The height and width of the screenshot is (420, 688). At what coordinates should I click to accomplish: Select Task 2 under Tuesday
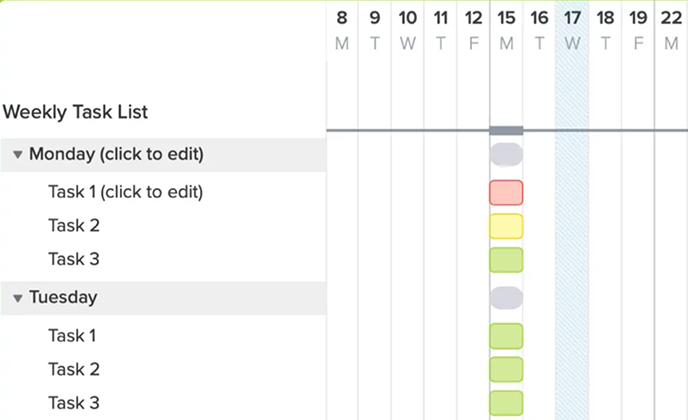(74, 370)
